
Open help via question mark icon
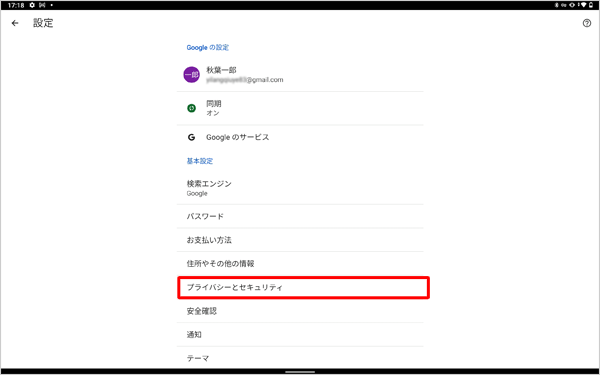587,23
